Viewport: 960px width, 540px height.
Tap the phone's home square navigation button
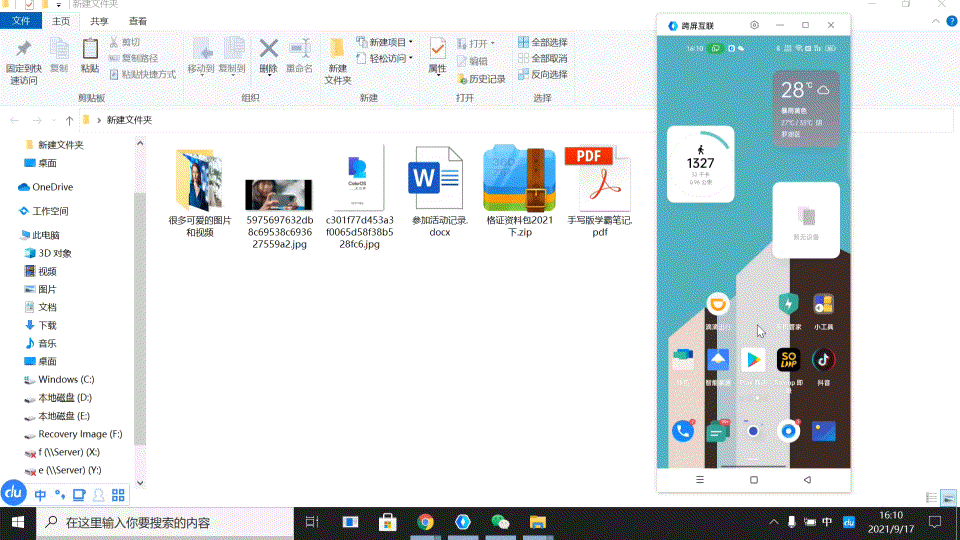point(754,480)
